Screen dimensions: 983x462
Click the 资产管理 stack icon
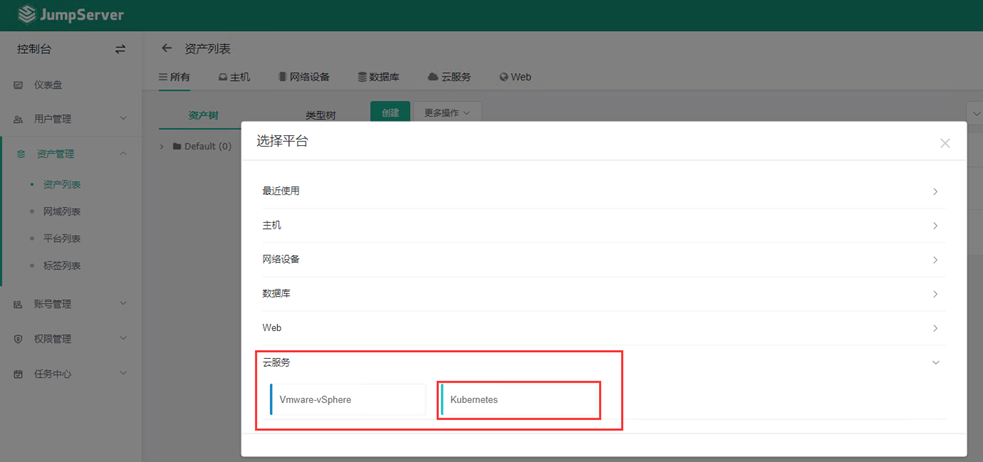[21, 154]
